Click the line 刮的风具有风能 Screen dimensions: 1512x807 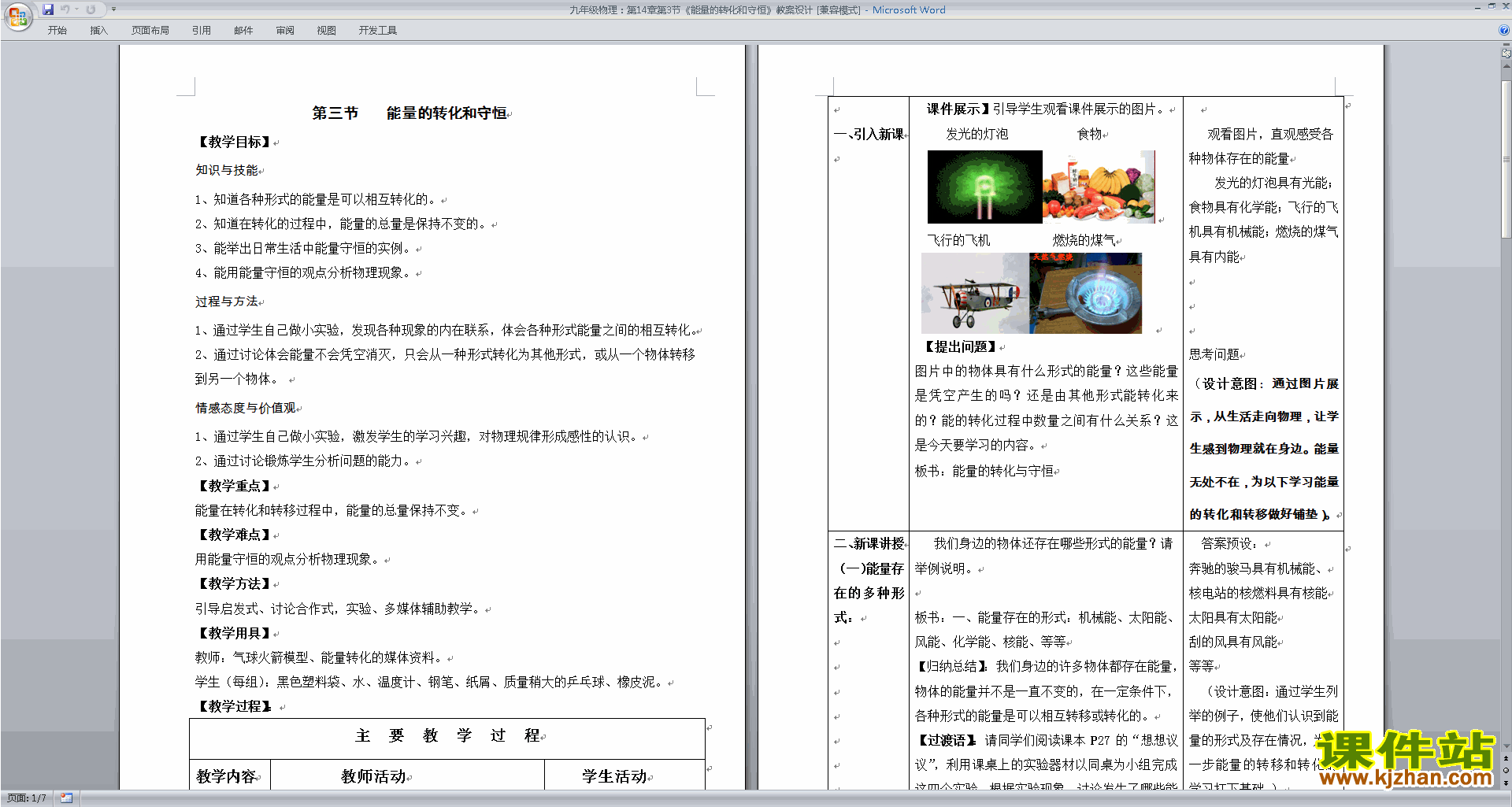(x=1233, y=642)
